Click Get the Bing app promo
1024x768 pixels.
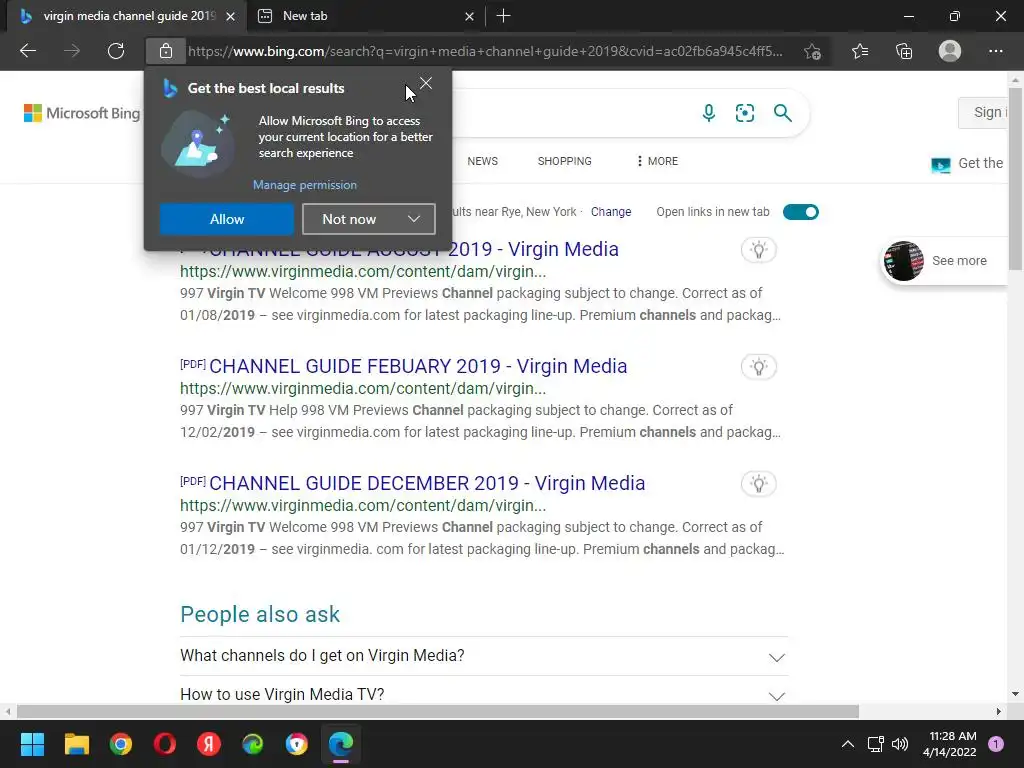click(969, 164)
